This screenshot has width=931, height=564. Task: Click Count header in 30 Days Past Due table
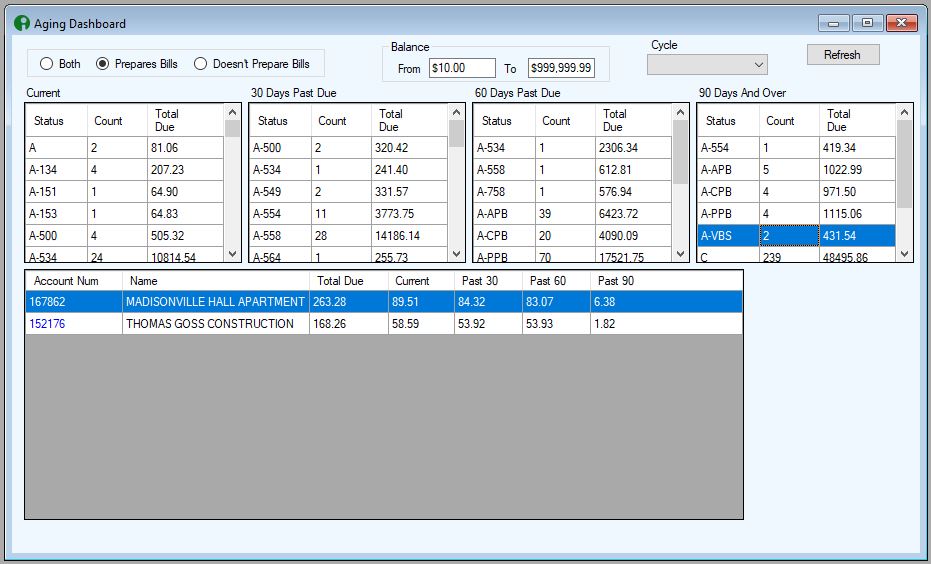(341, 121)
